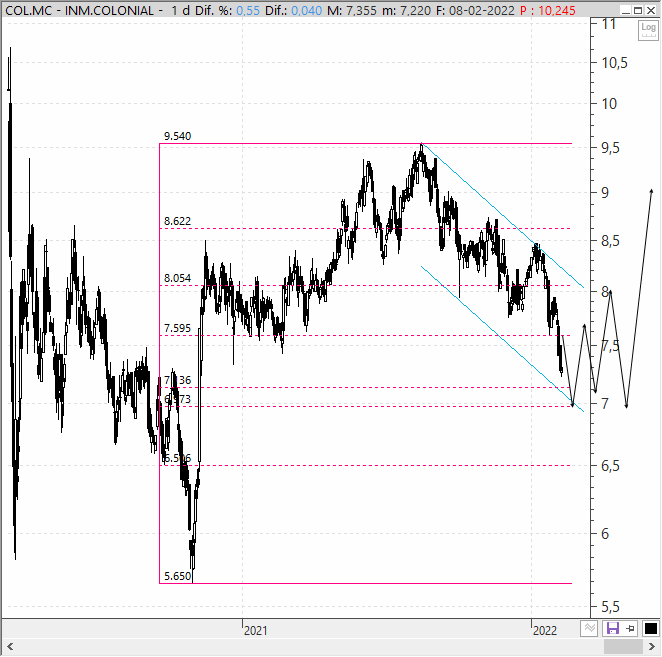Click the 9,5 price axis label
This screenshot has height=657, width=662.
pos(610,148)
